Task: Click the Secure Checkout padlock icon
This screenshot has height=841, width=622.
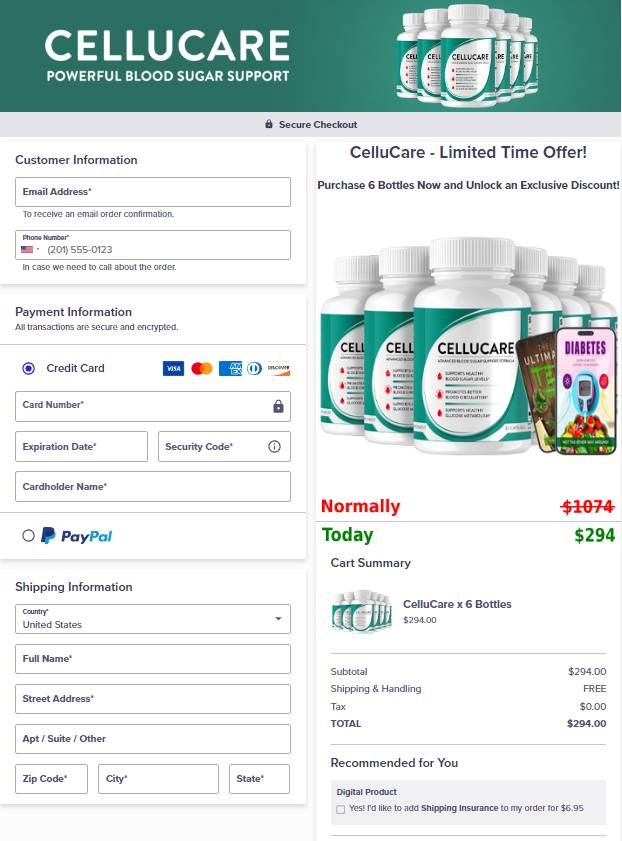Action: 269,124
